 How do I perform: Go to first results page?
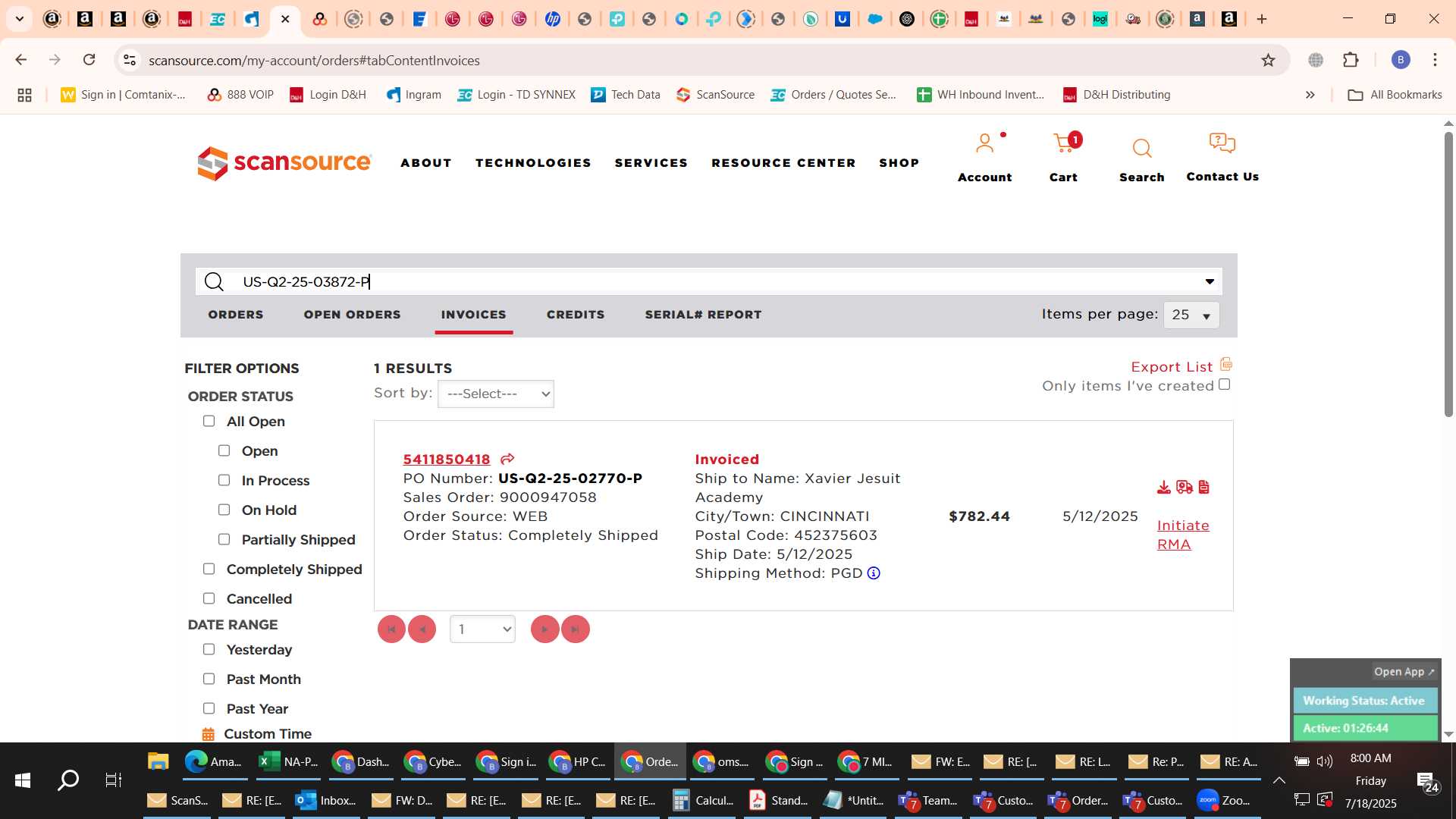pos(391,629)
